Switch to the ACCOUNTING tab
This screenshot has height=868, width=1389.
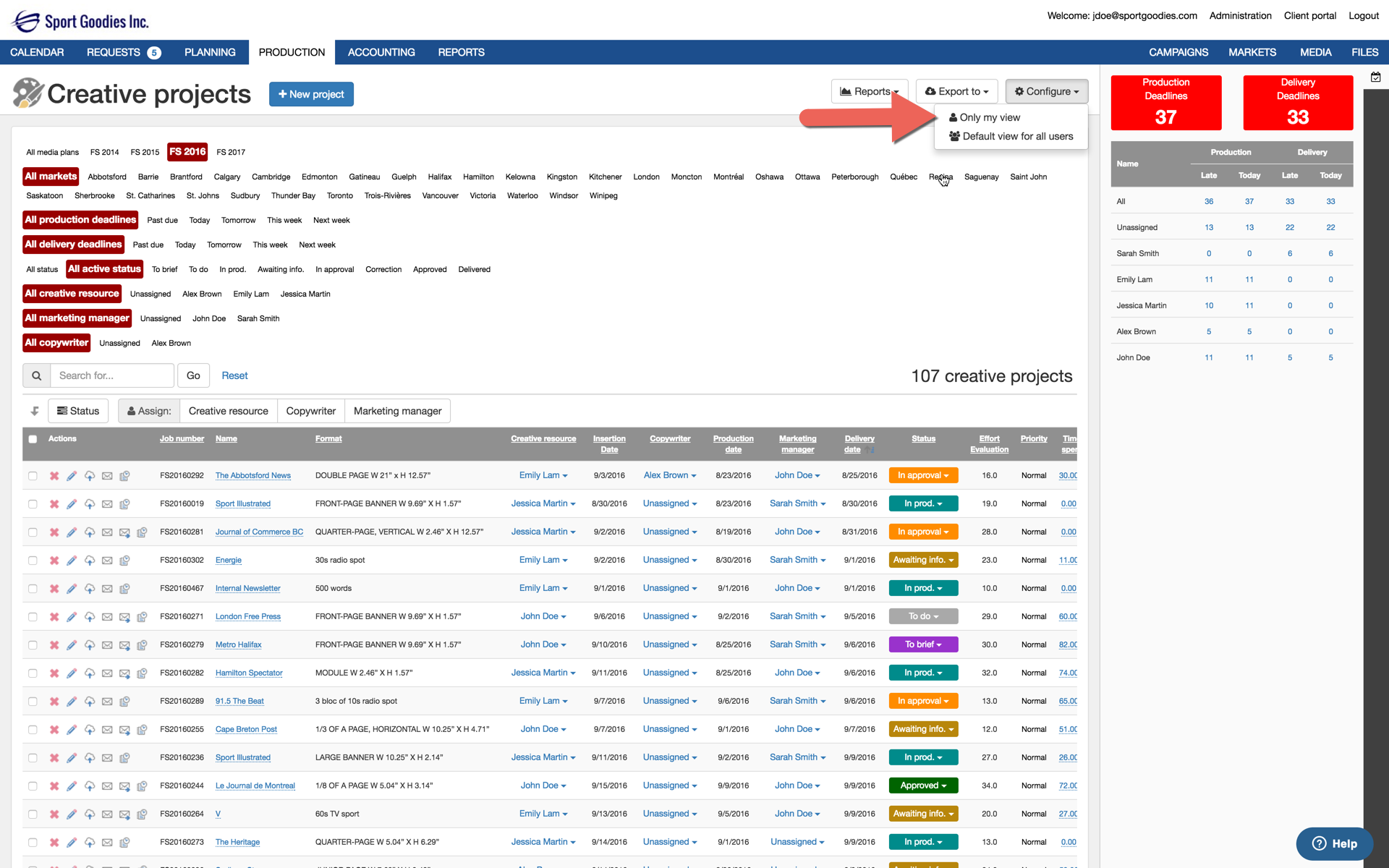[x=381, y=52]
